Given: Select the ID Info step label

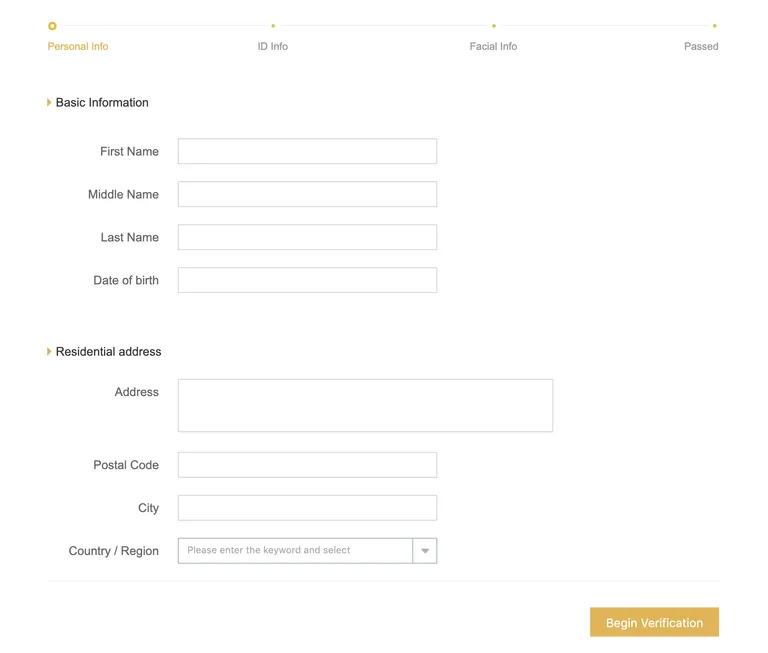Looking at the screenshot, I should point(273,47).
